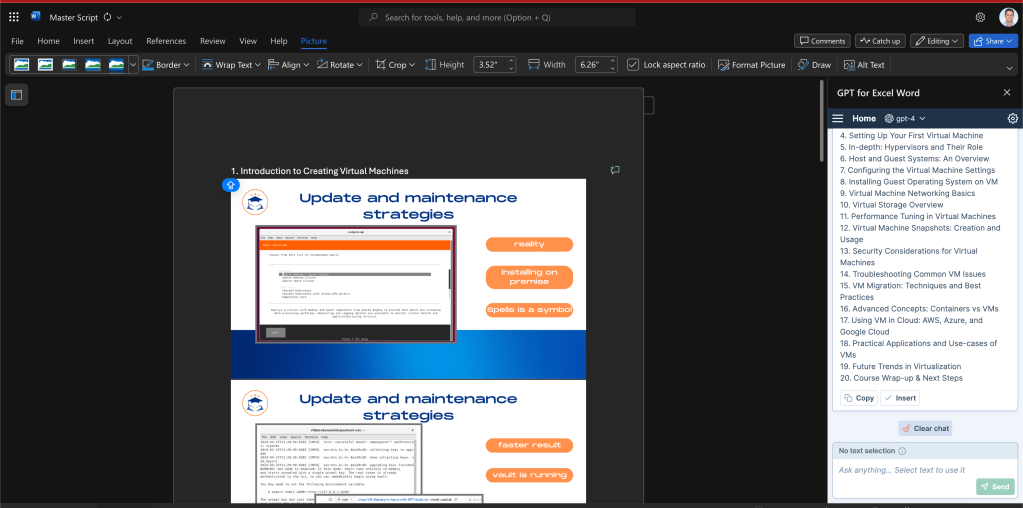Image resolution: width=1023 pixels, height=508 pixels.
Task: Switch to the View tab
Action: (248, 41)
